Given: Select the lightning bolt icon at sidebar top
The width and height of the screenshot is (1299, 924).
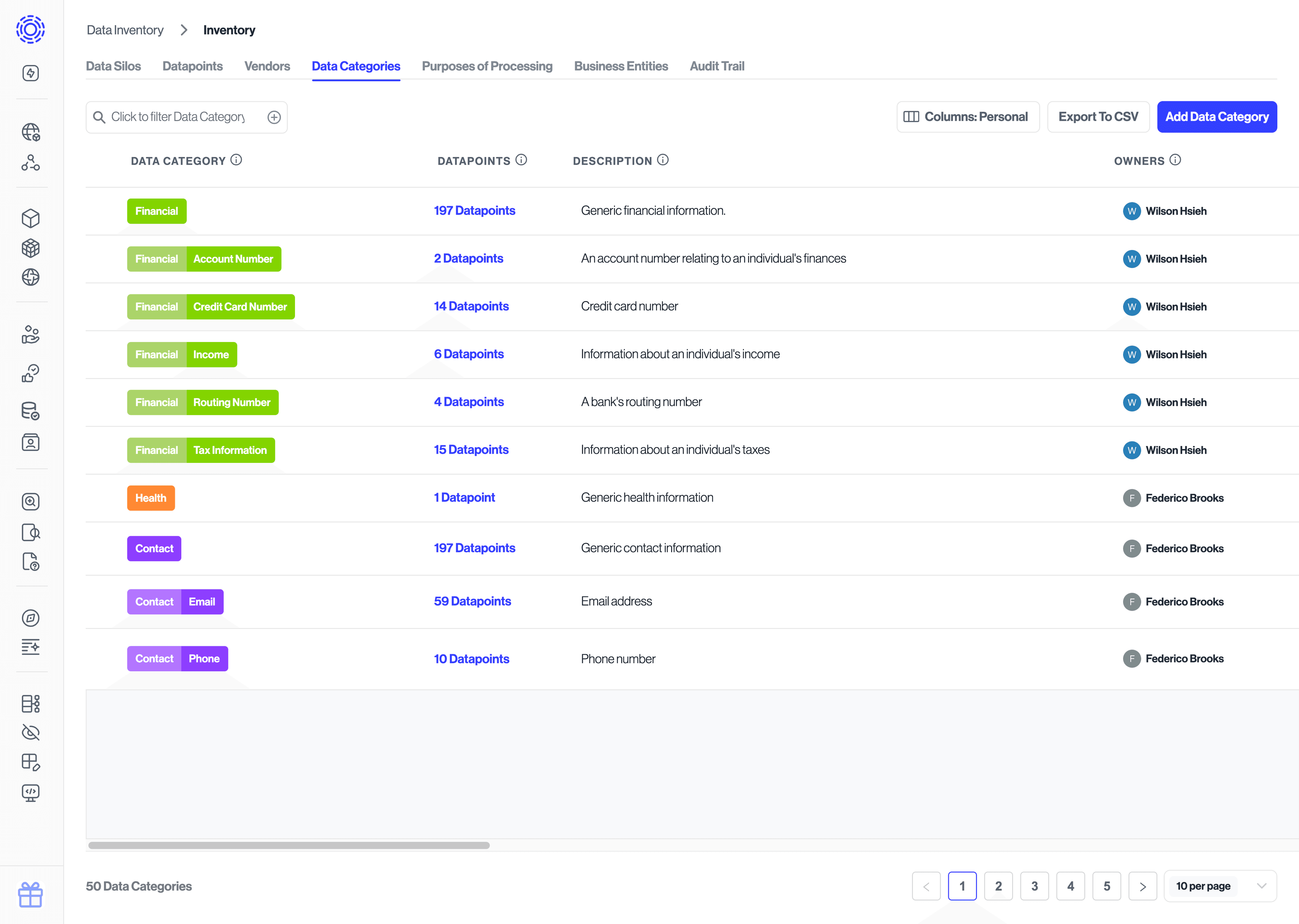Looking at the screenshot, I should (31, 73).
